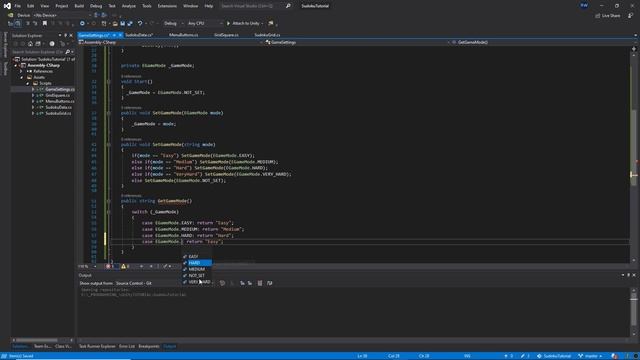
Task: Toggle Solution Explorer auto-hide pin
Action: tap(65, 36)
